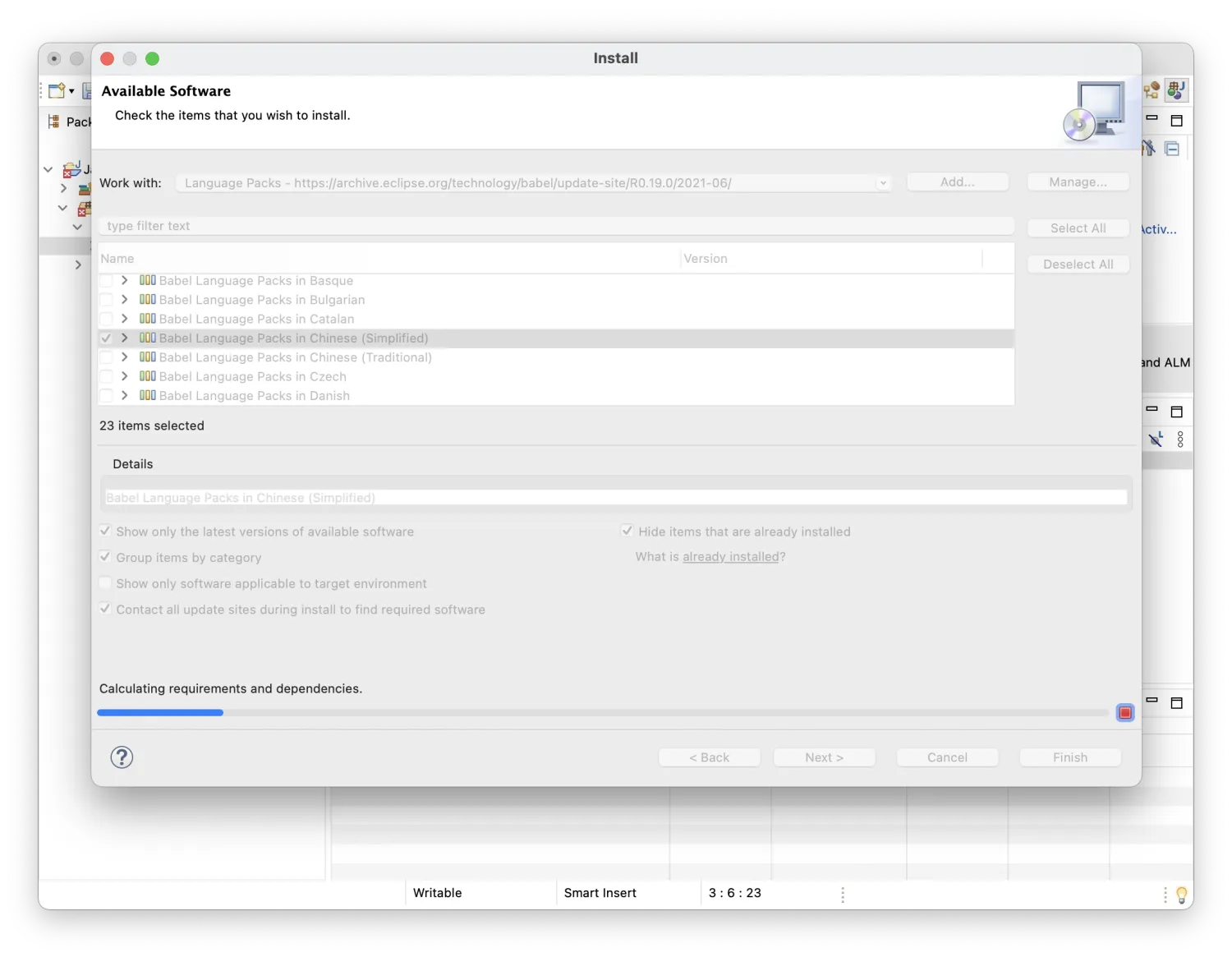Click the lightbulb tip icon in status bar
Image resolution: width=1232 pixels, height=957 pixels.
pyautogui.click(x=1181, y=895)
